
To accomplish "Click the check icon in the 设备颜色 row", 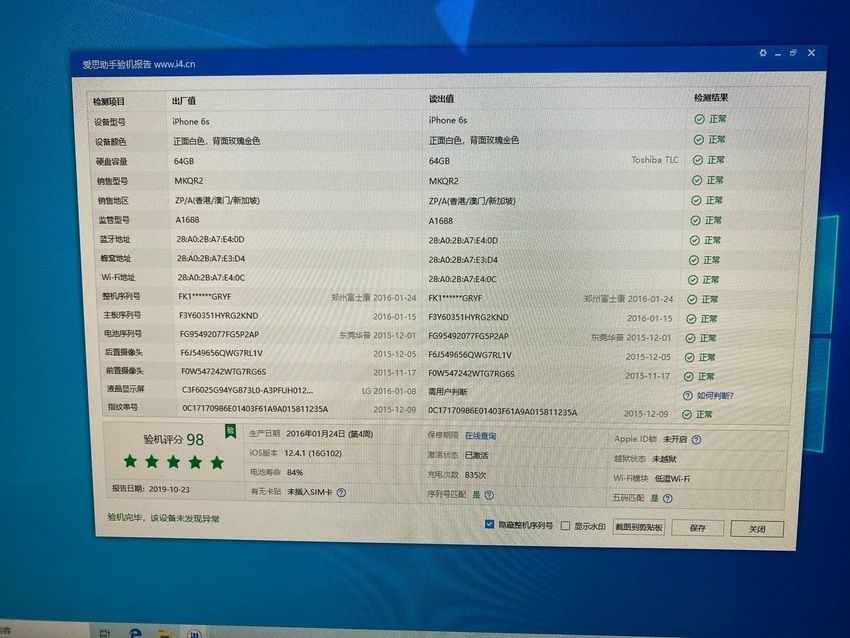I will pos(699,139).
